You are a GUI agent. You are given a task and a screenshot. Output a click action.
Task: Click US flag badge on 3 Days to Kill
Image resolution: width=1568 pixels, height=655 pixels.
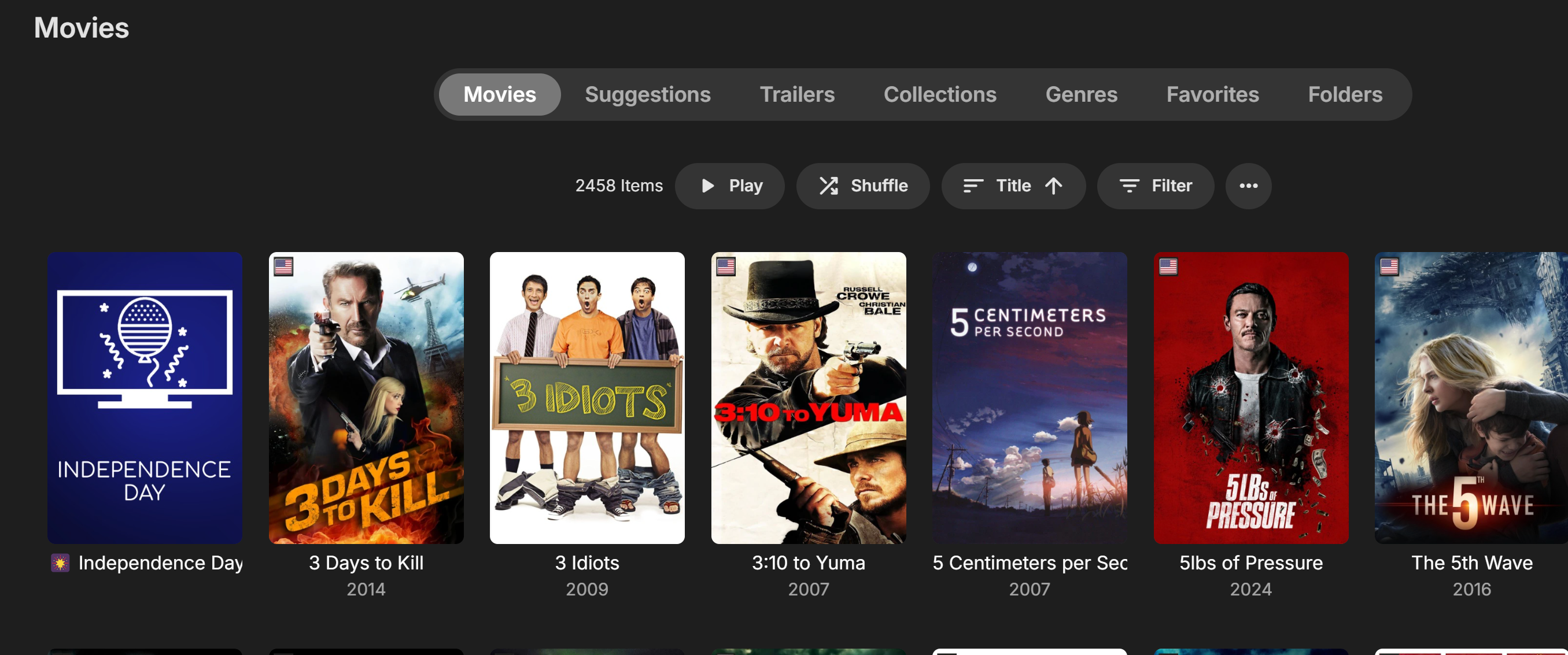(283, 267)
